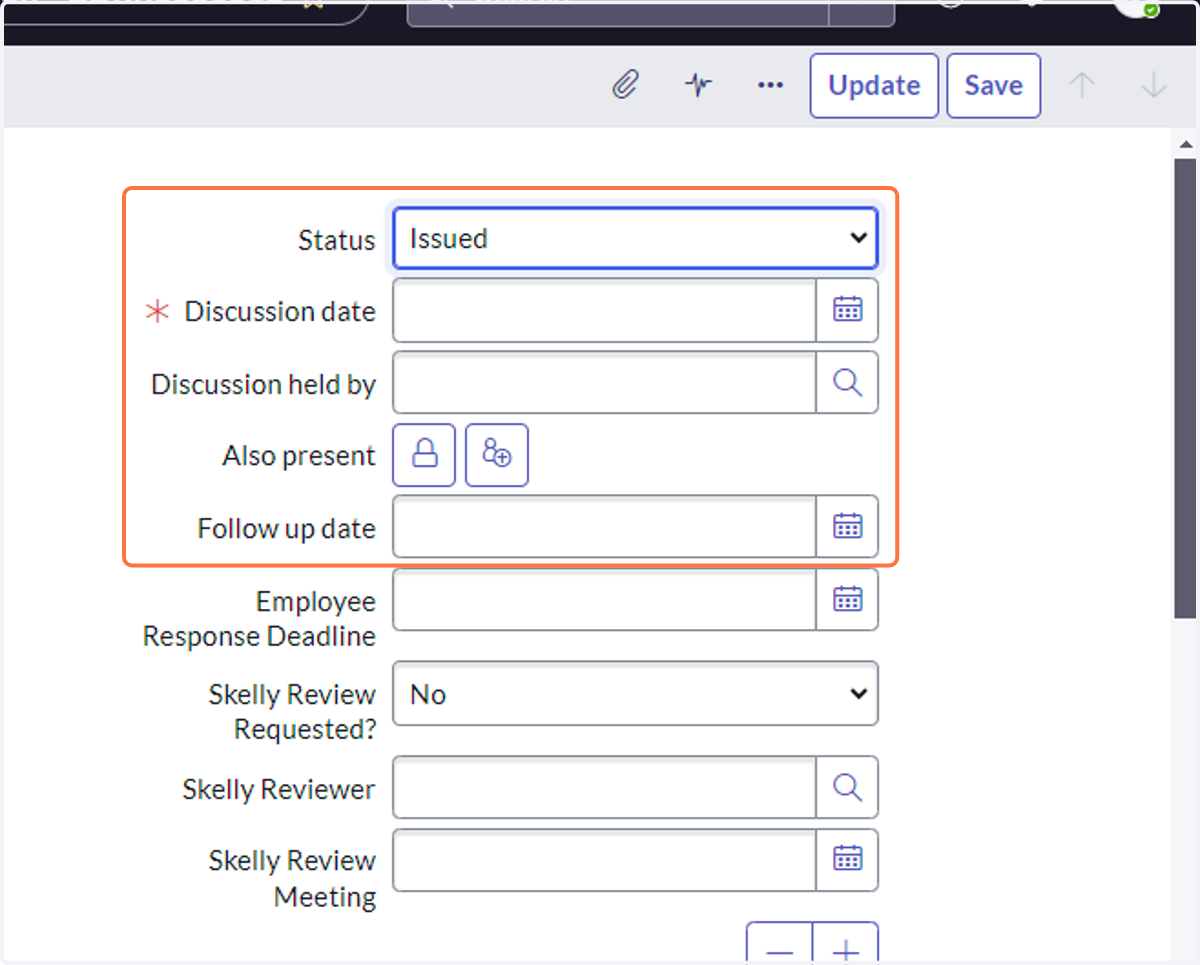Screen dimensions: 1200x965
Task: Click the Status field label
Action: pyautogui.click(x=337, y=240)
